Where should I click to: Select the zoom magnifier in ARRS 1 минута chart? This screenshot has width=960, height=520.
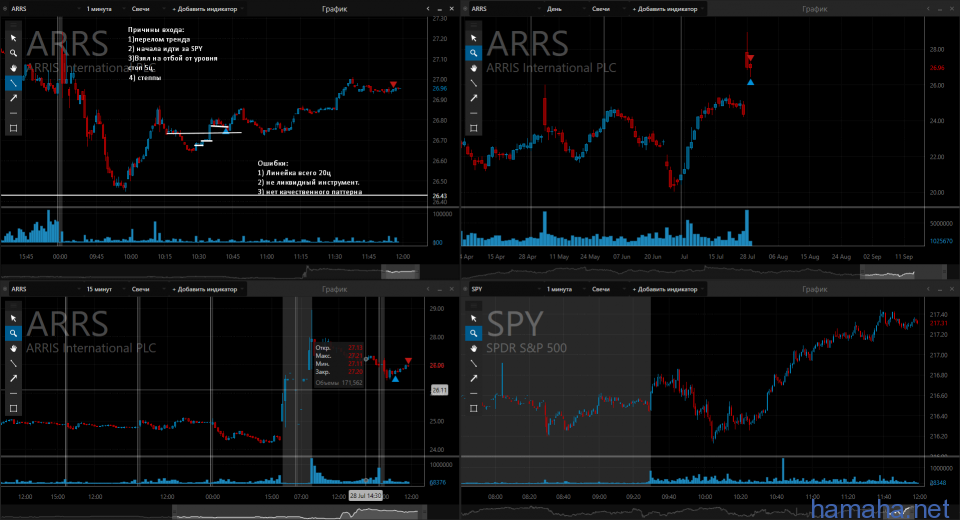click(13, 53)
